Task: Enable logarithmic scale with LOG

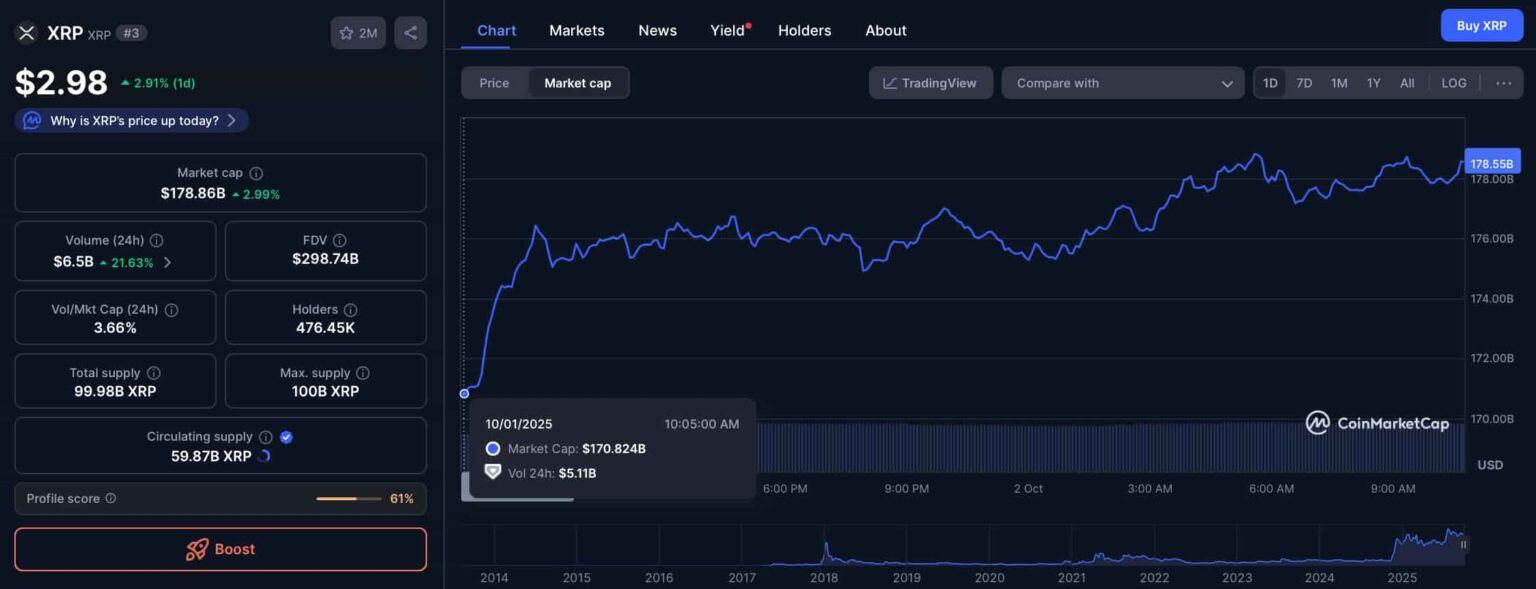Action: (x=1453, y=83)
